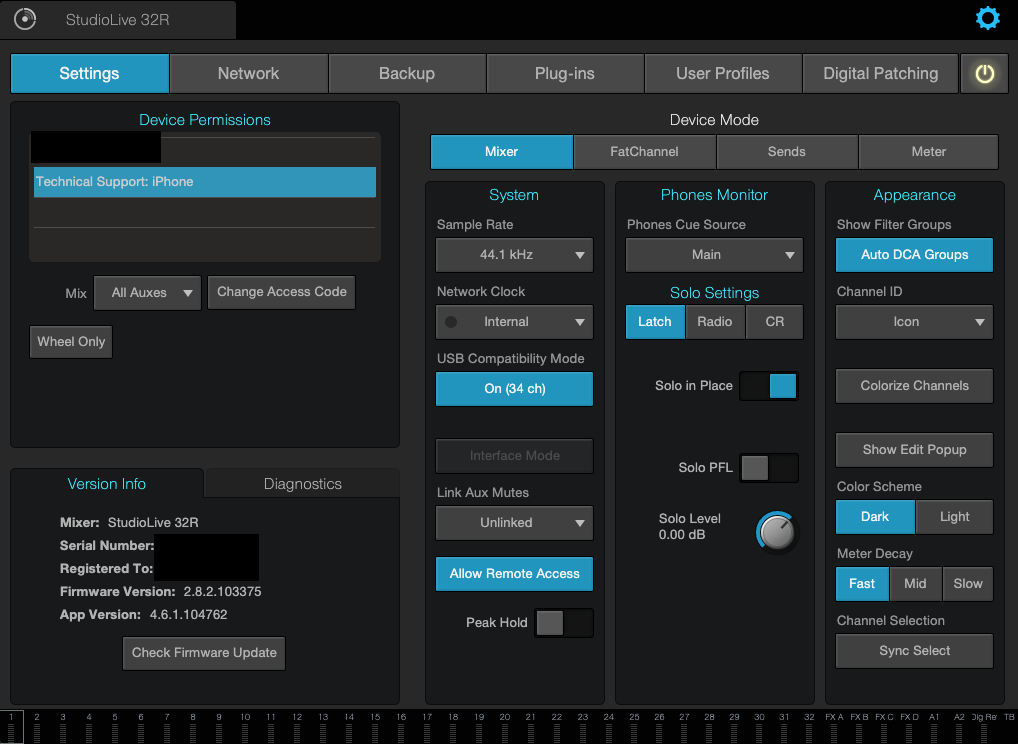Screen dimensions: 1018x744
Task: Toggle Auto DCA Groups filter
Action: (x=914, y=254)
